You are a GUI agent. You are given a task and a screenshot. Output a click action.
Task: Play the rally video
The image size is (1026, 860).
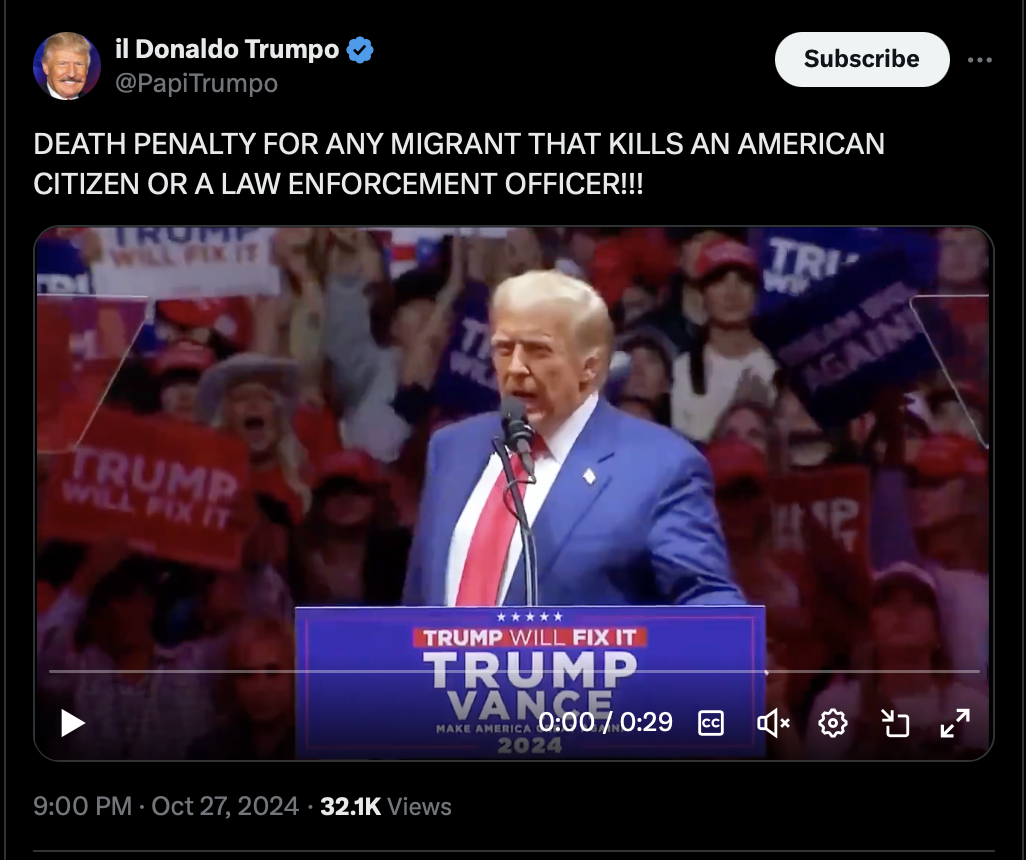pos(73,723)
